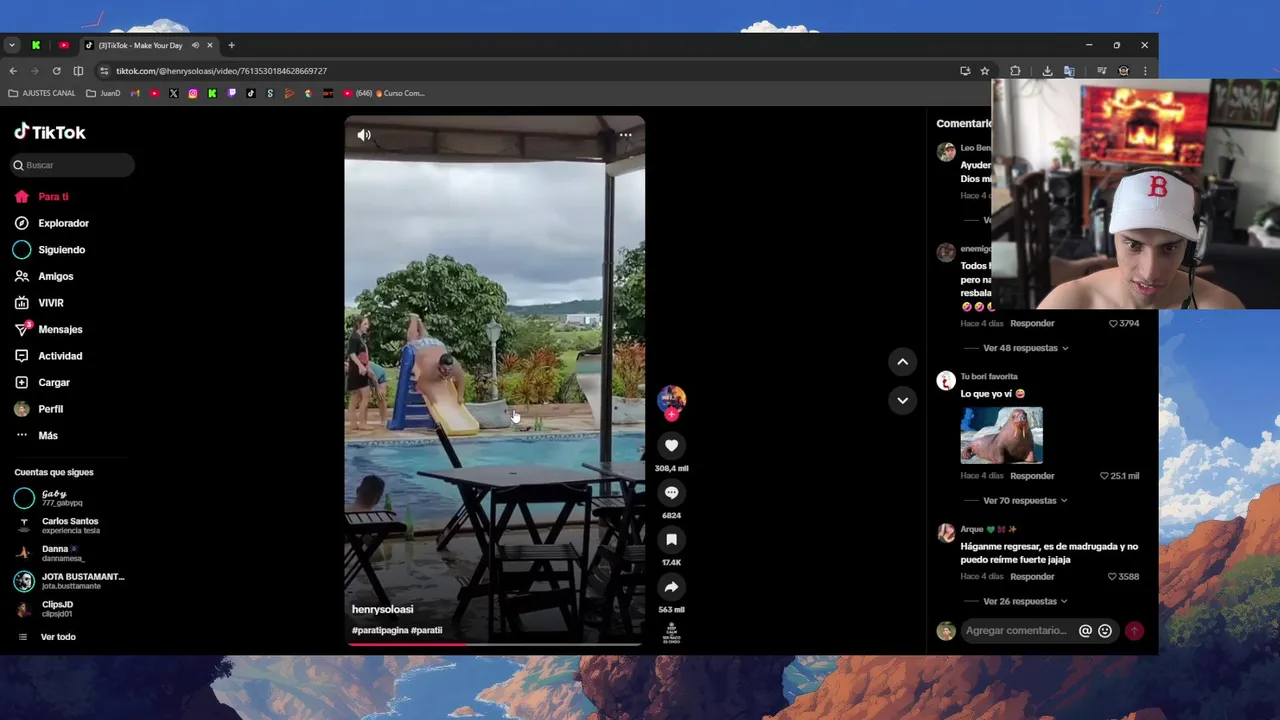Open the X bookmark icon

pyautogui.click(x=174, y=93)
